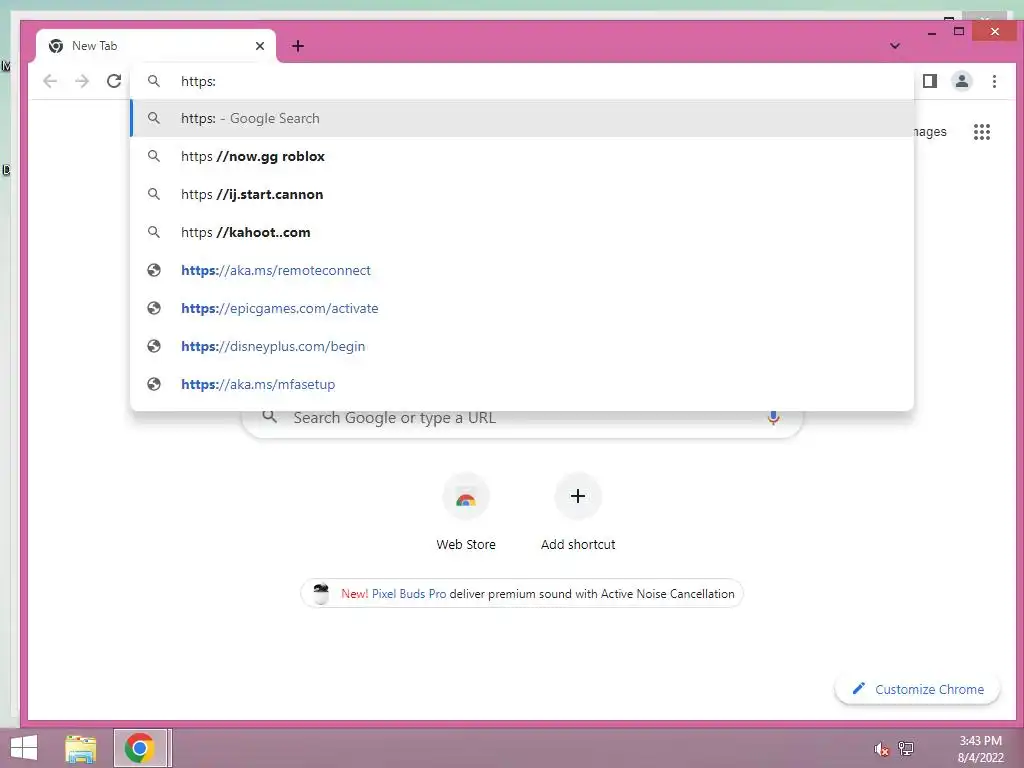Screen dimensions: 1024x768
Task: Click the search icon beside kahoot..com
Action: point(153,232)
